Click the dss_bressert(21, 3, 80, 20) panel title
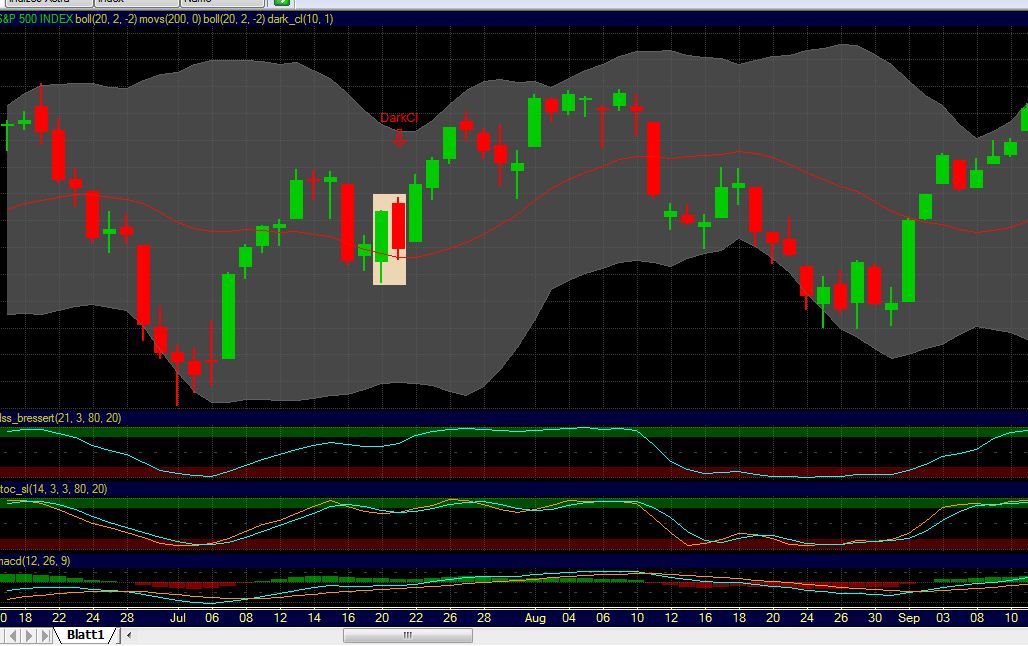This screenshot has width=1028, height=646. point(60,417)
